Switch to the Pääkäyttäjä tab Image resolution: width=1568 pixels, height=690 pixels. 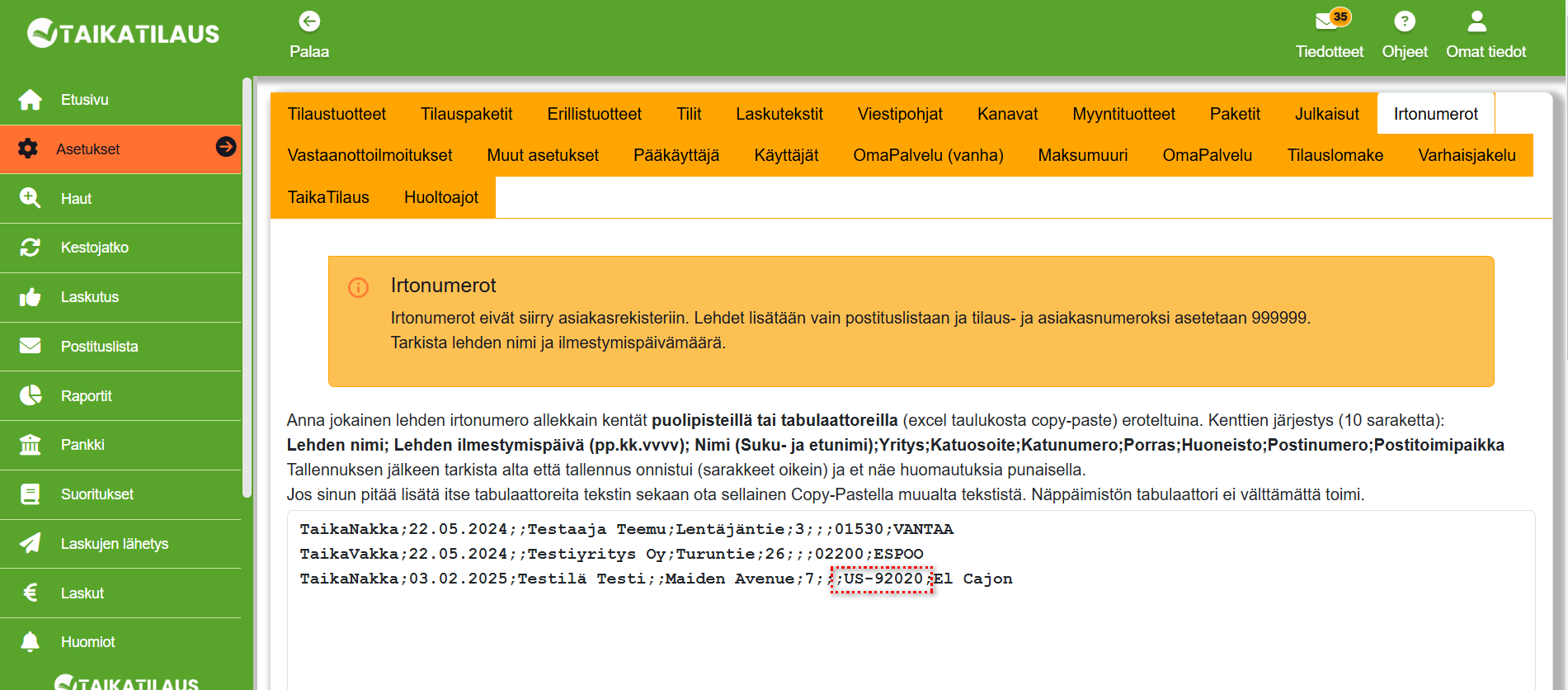coord(676,155)
